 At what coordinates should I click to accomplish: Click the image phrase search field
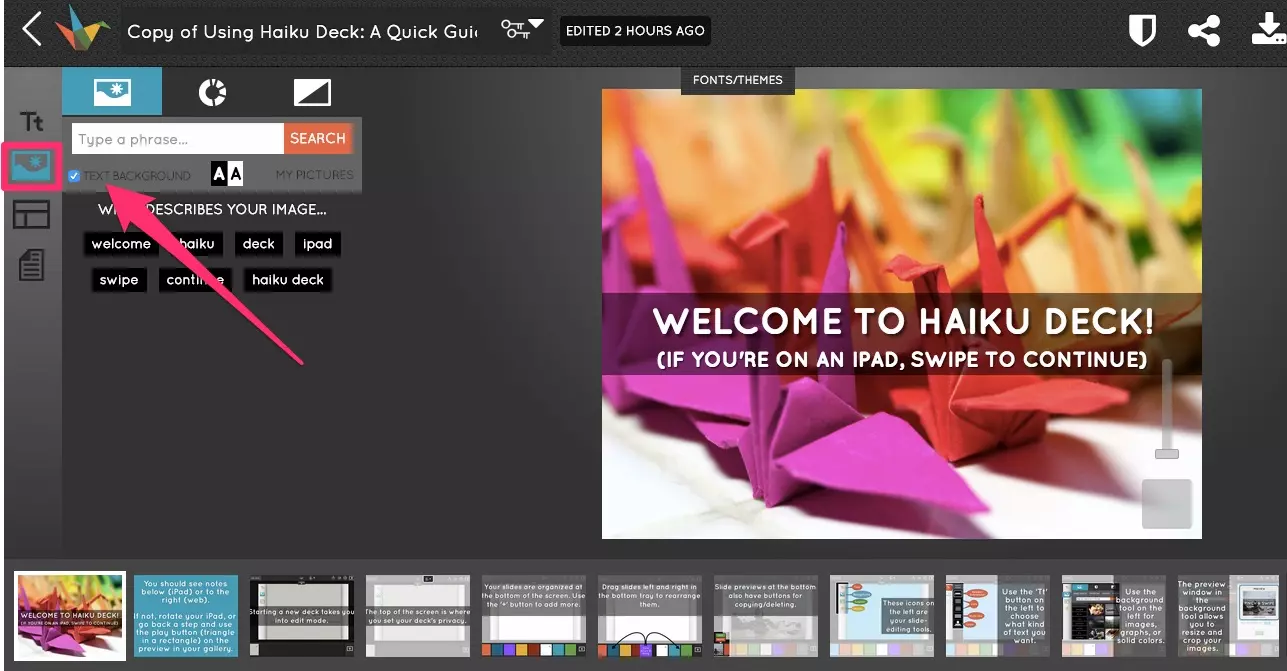tap(178, 139)
